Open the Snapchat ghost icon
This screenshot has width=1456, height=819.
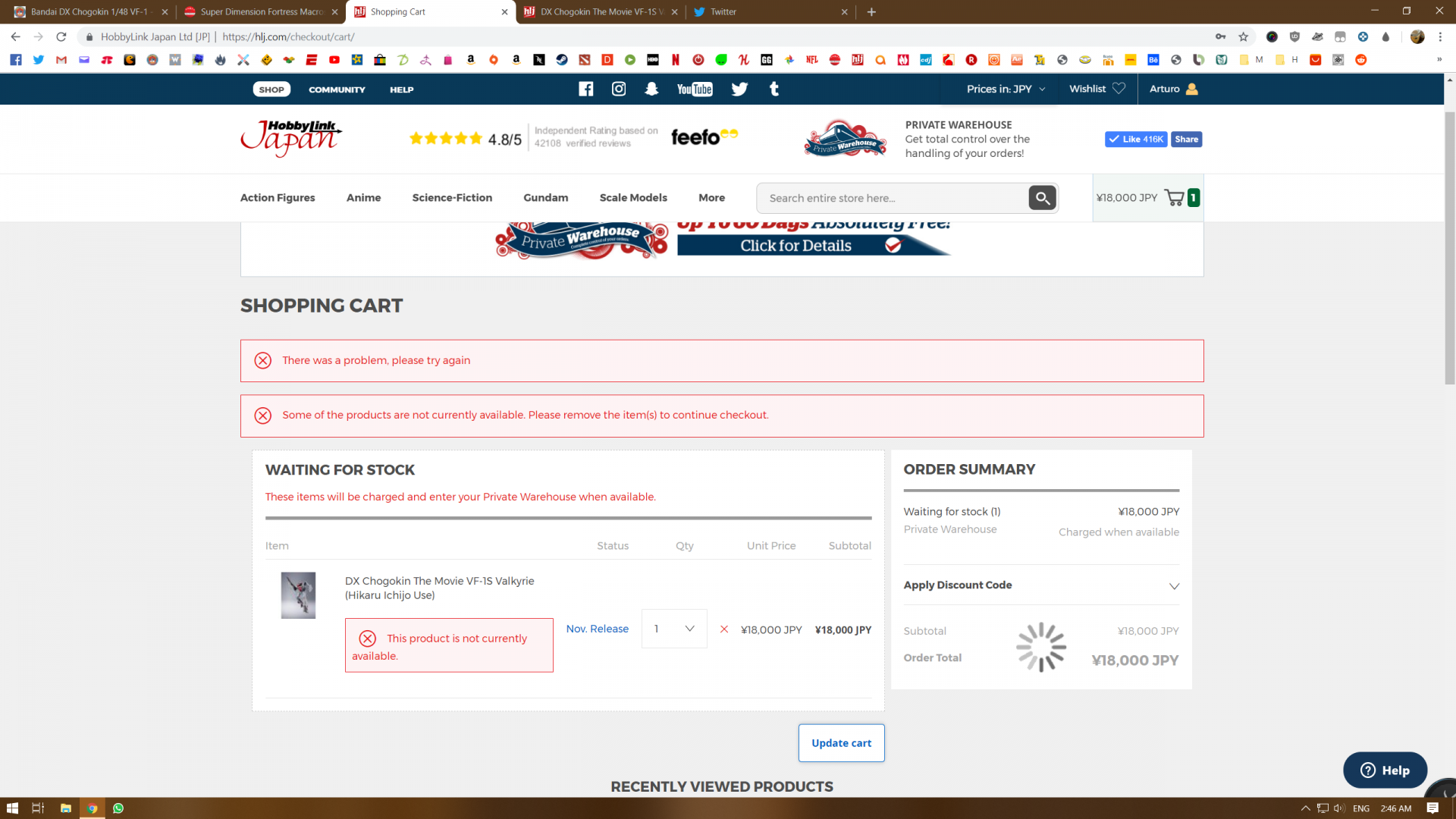point(651,89)
